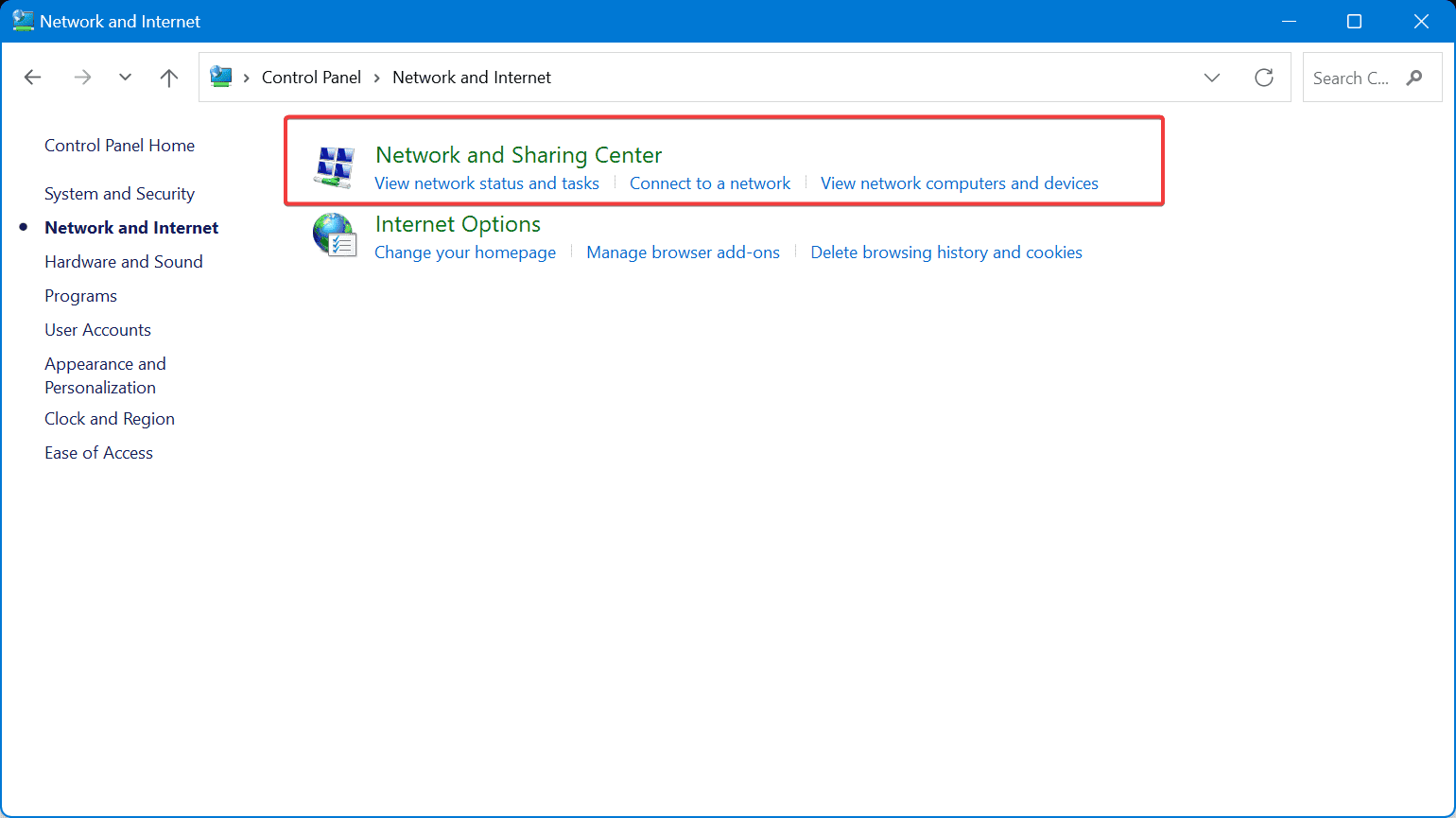Image resolution: width=1456 pixels, height=818 pixels.
Task: Open the recent locations dropdown
Action: 125,78
